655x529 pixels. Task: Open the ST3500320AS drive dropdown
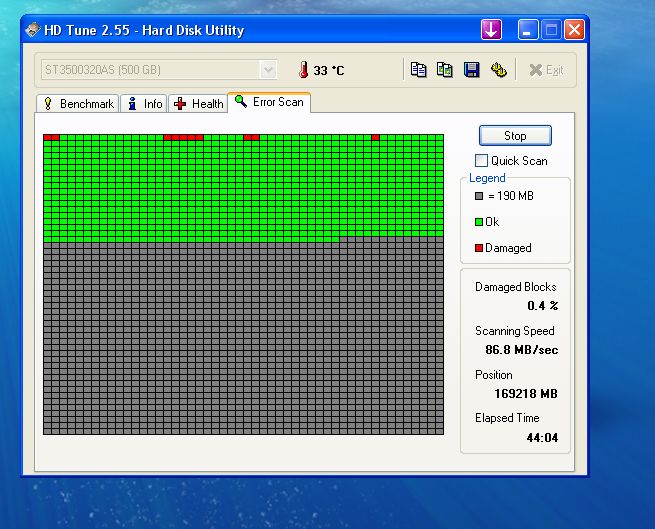click(268, 70)
